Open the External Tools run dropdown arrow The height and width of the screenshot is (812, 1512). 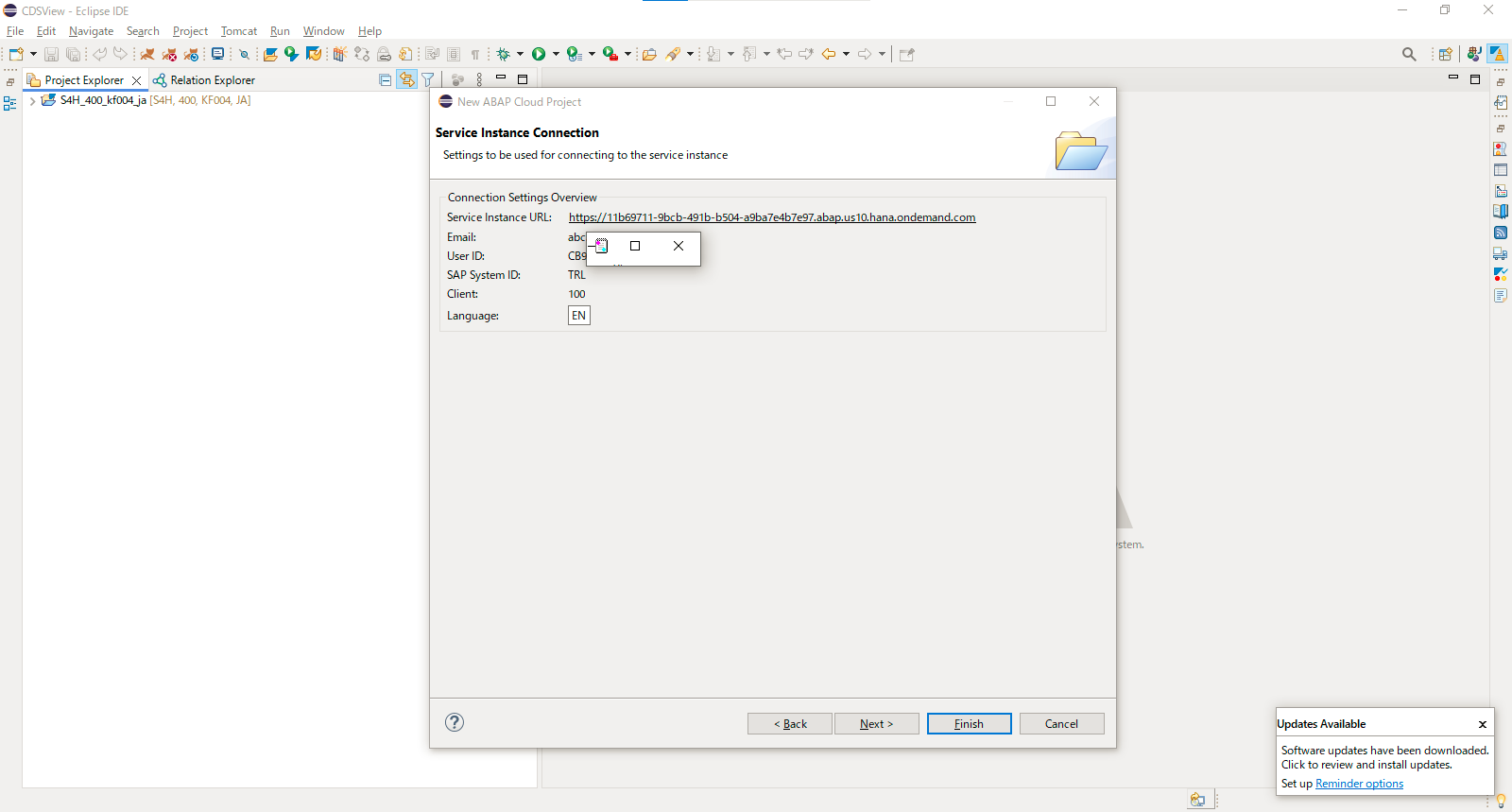pos(627,54)
